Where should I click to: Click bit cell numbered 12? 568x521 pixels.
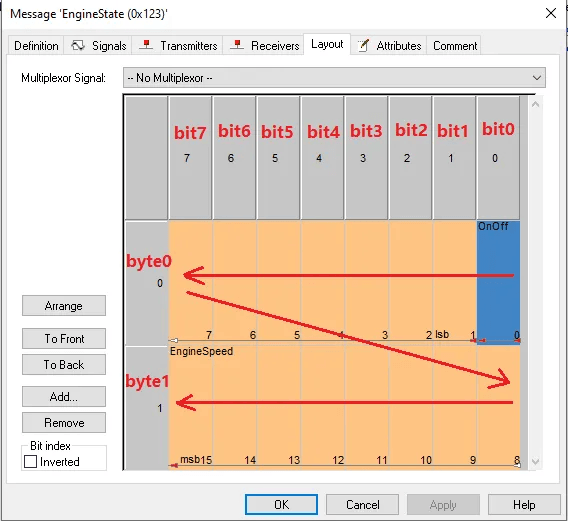[x=323, y=408]
